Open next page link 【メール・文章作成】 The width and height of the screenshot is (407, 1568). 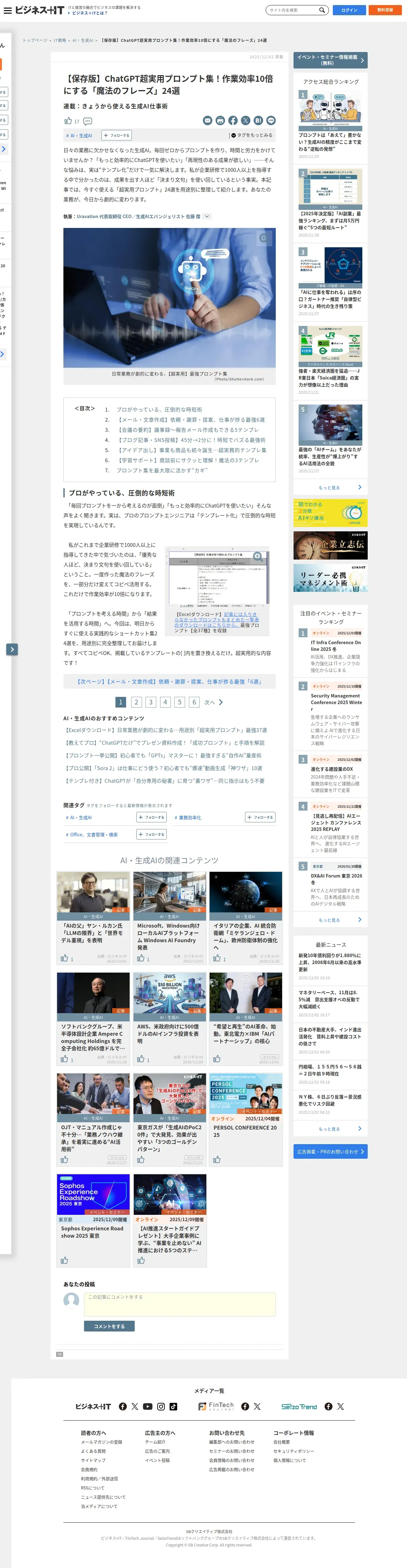pyautogui.click(x=169, y=681)
